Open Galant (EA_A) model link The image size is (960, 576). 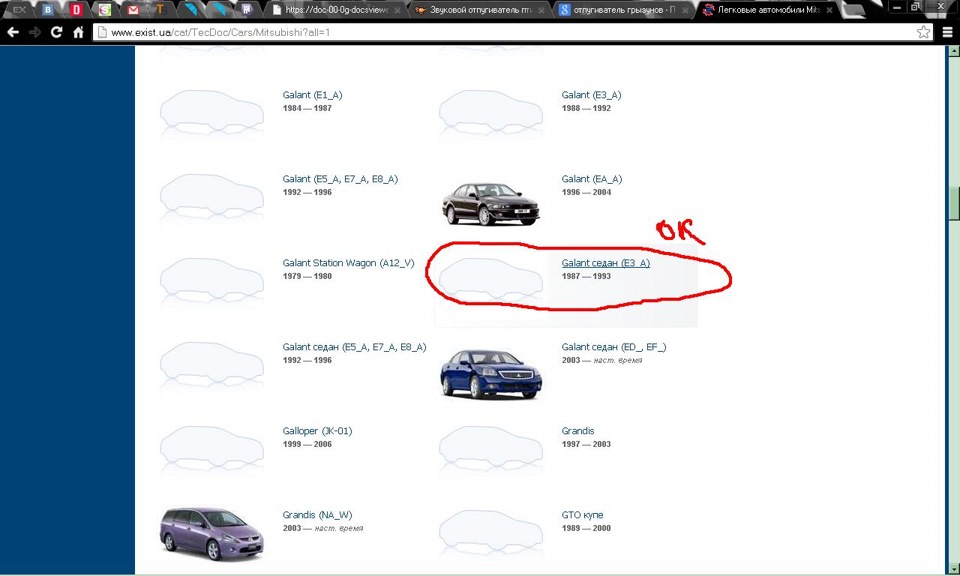[x=591, y=179]
